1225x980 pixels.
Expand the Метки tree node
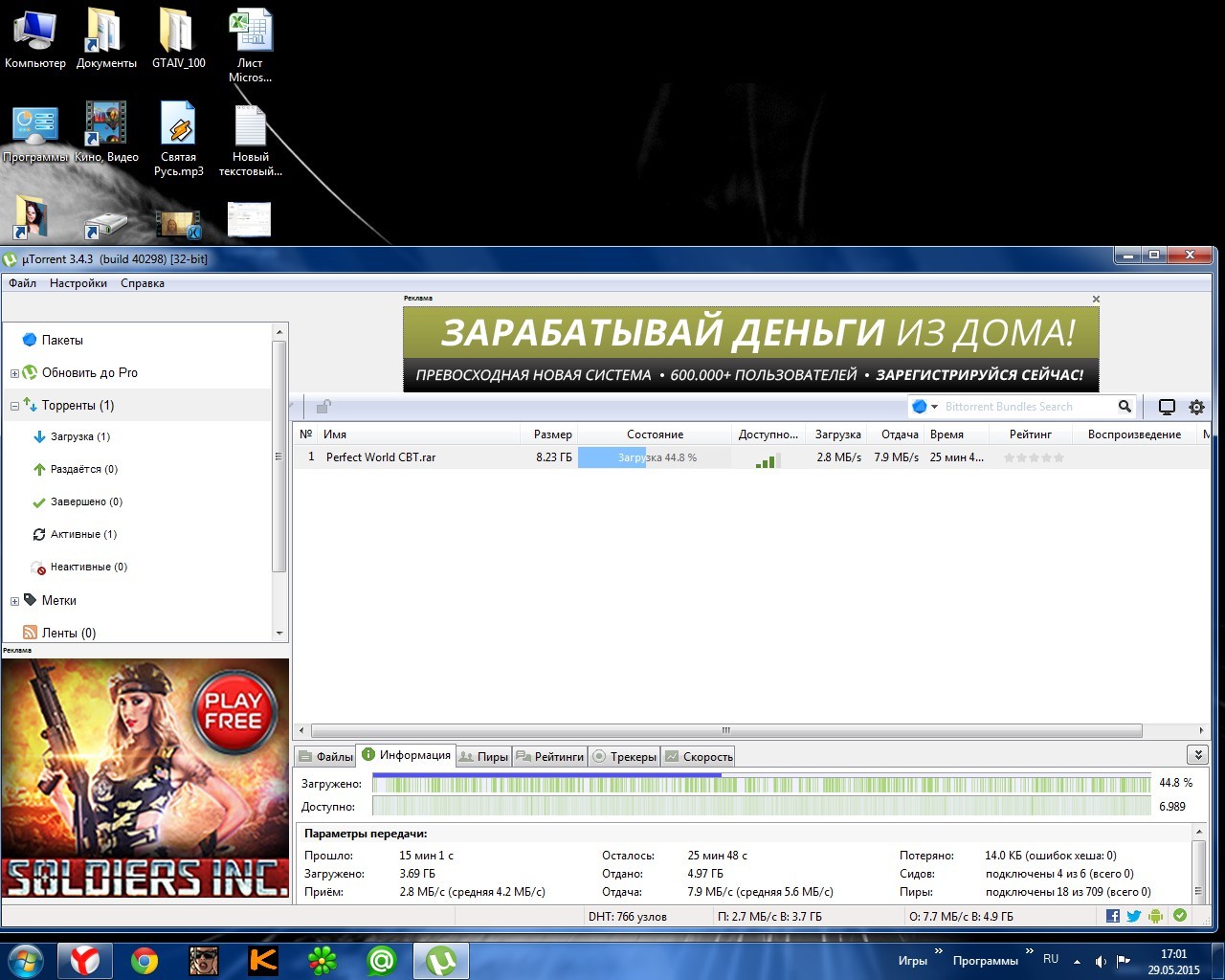pyautogui.click(x=14, y=601)
